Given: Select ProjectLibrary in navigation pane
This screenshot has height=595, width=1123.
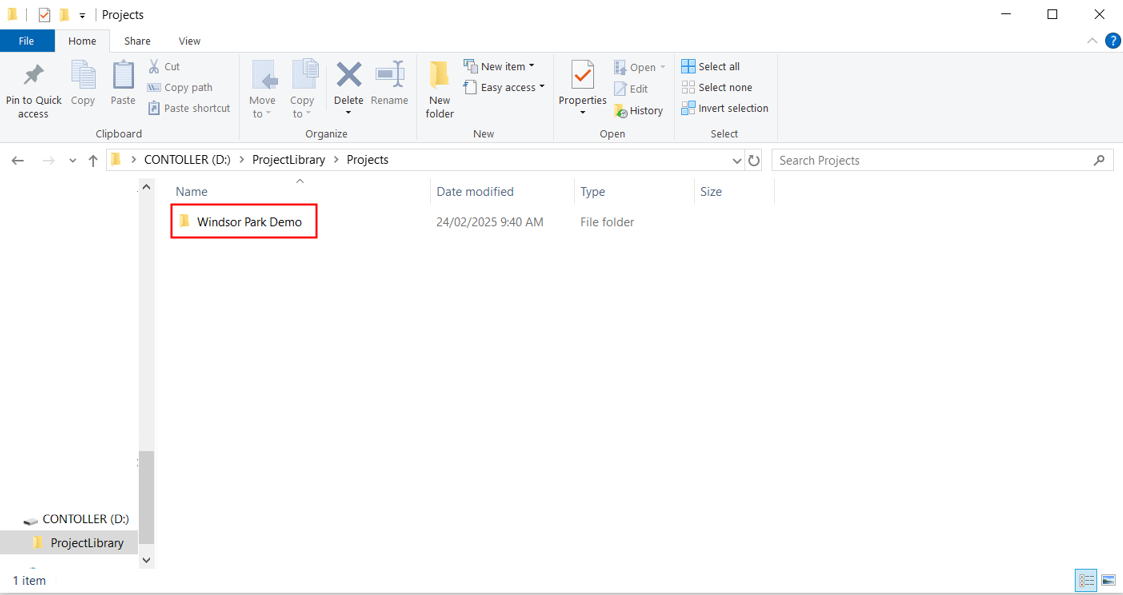Looking at the screenshot, I should [79, 543].
